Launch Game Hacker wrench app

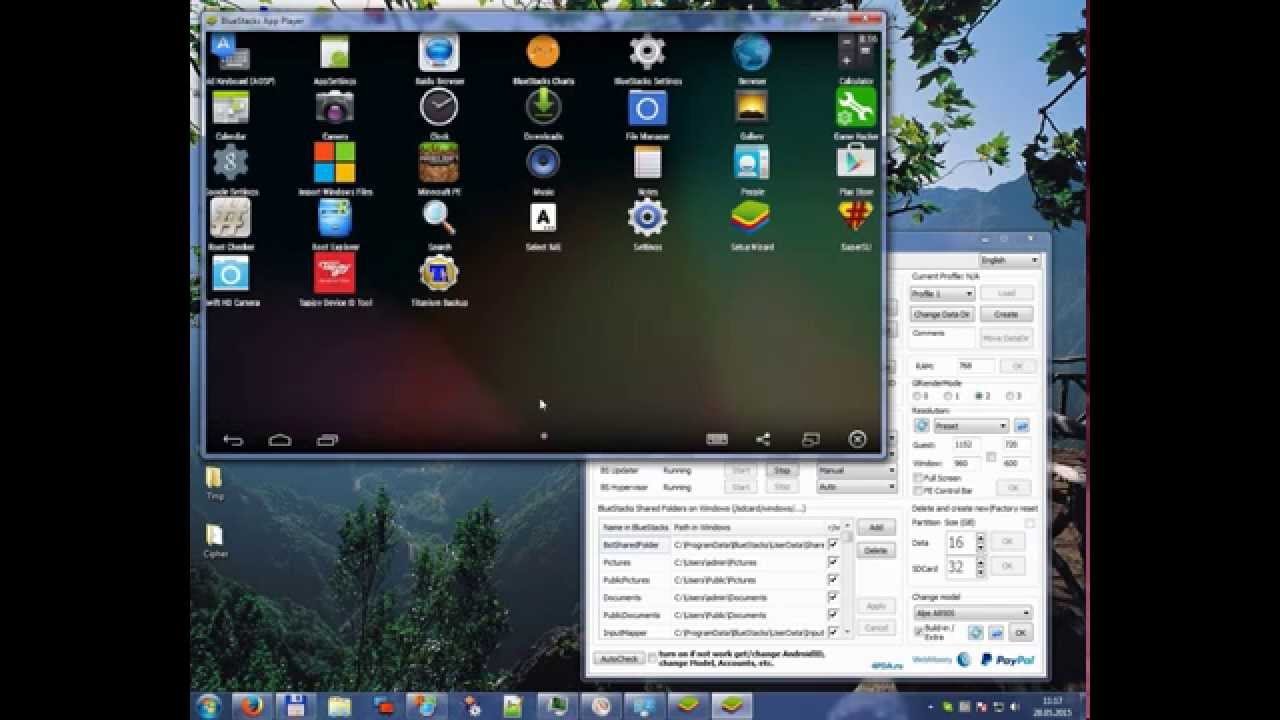[x=856, y=107]
